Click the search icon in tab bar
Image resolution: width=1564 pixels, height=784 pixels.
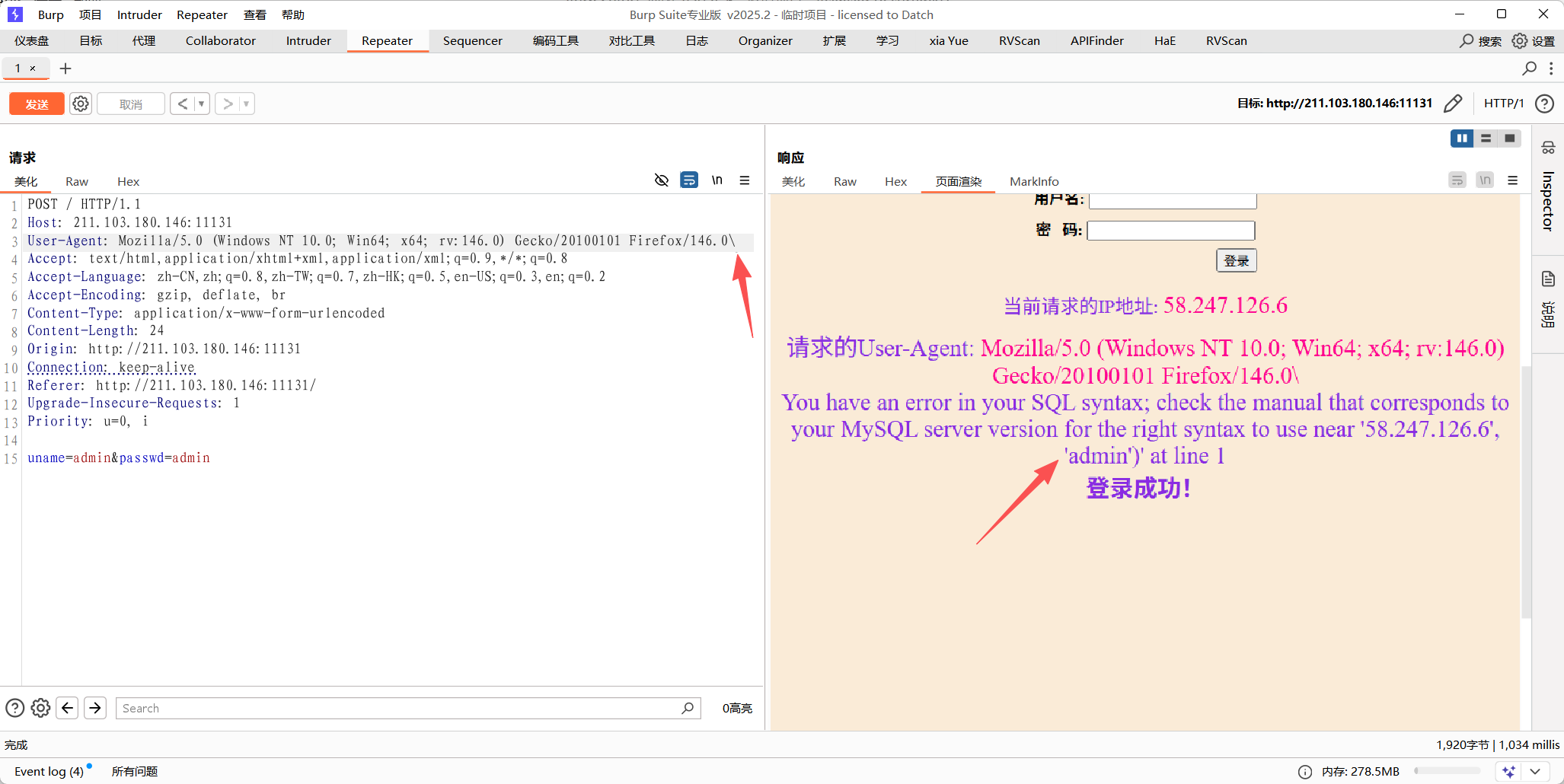pos(1529,69)
